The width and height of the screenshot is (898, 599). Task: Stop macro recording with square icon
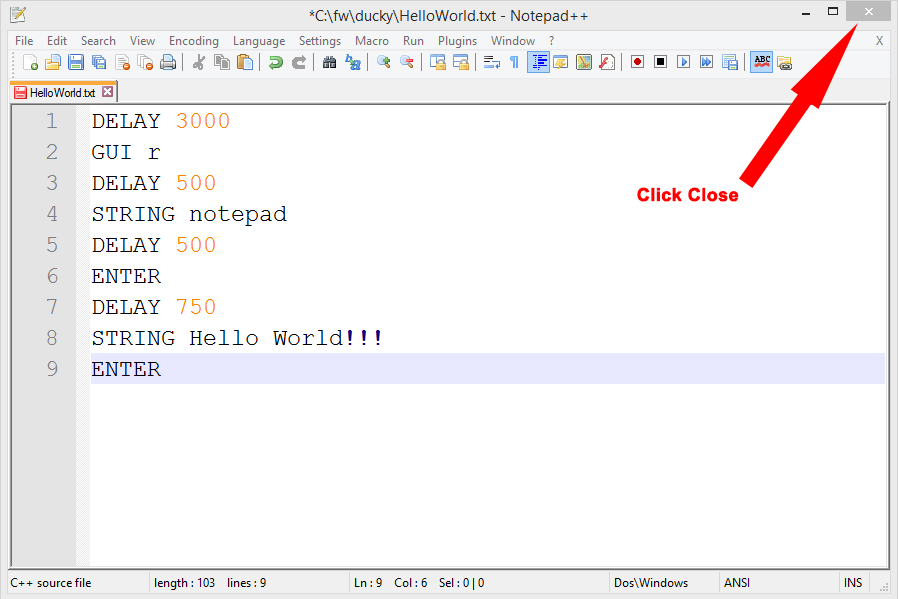tap(660, 62)
